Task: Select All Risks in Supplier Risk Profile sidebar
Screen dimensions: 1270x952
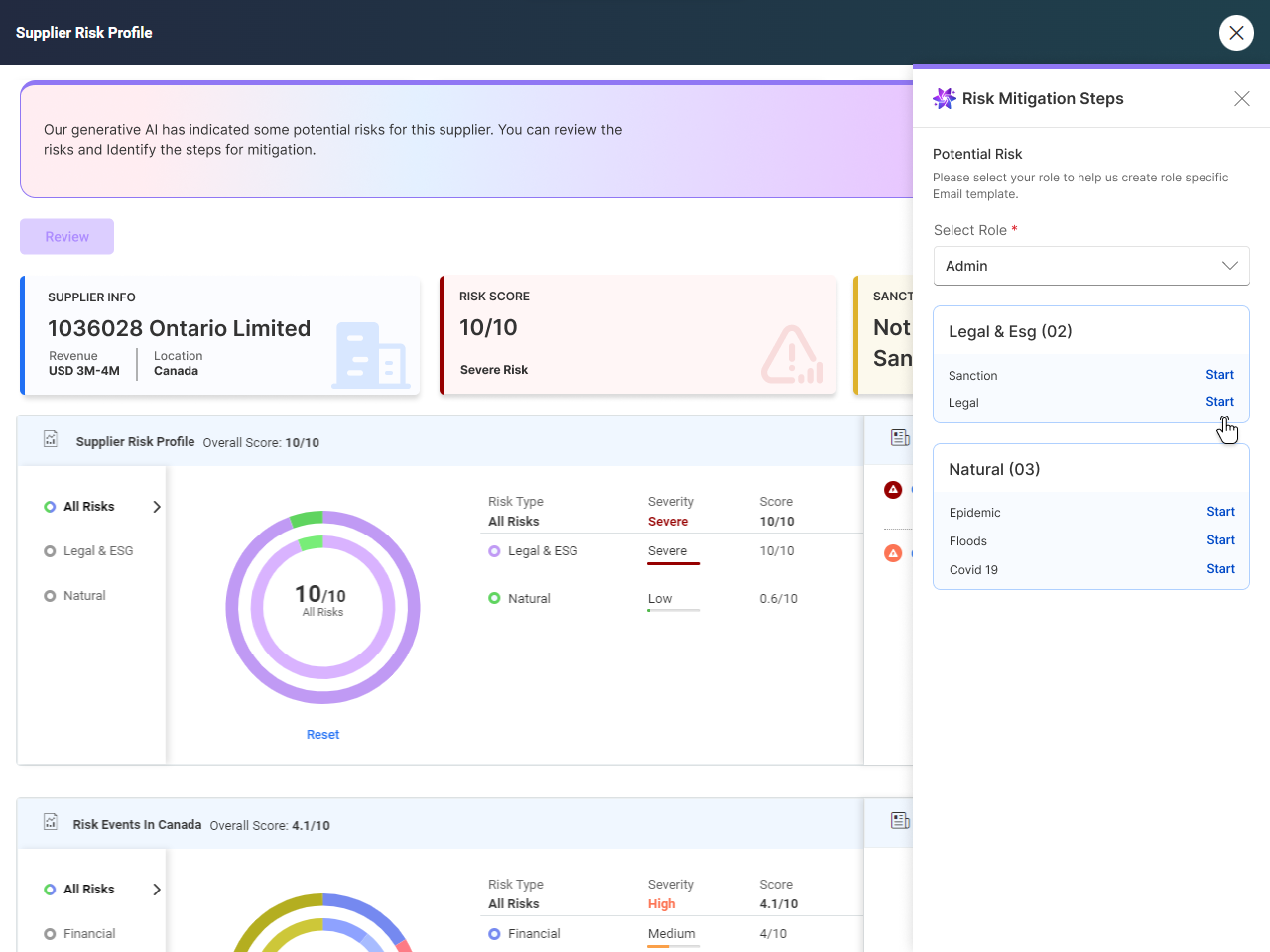Action: (x=89, y=507)
